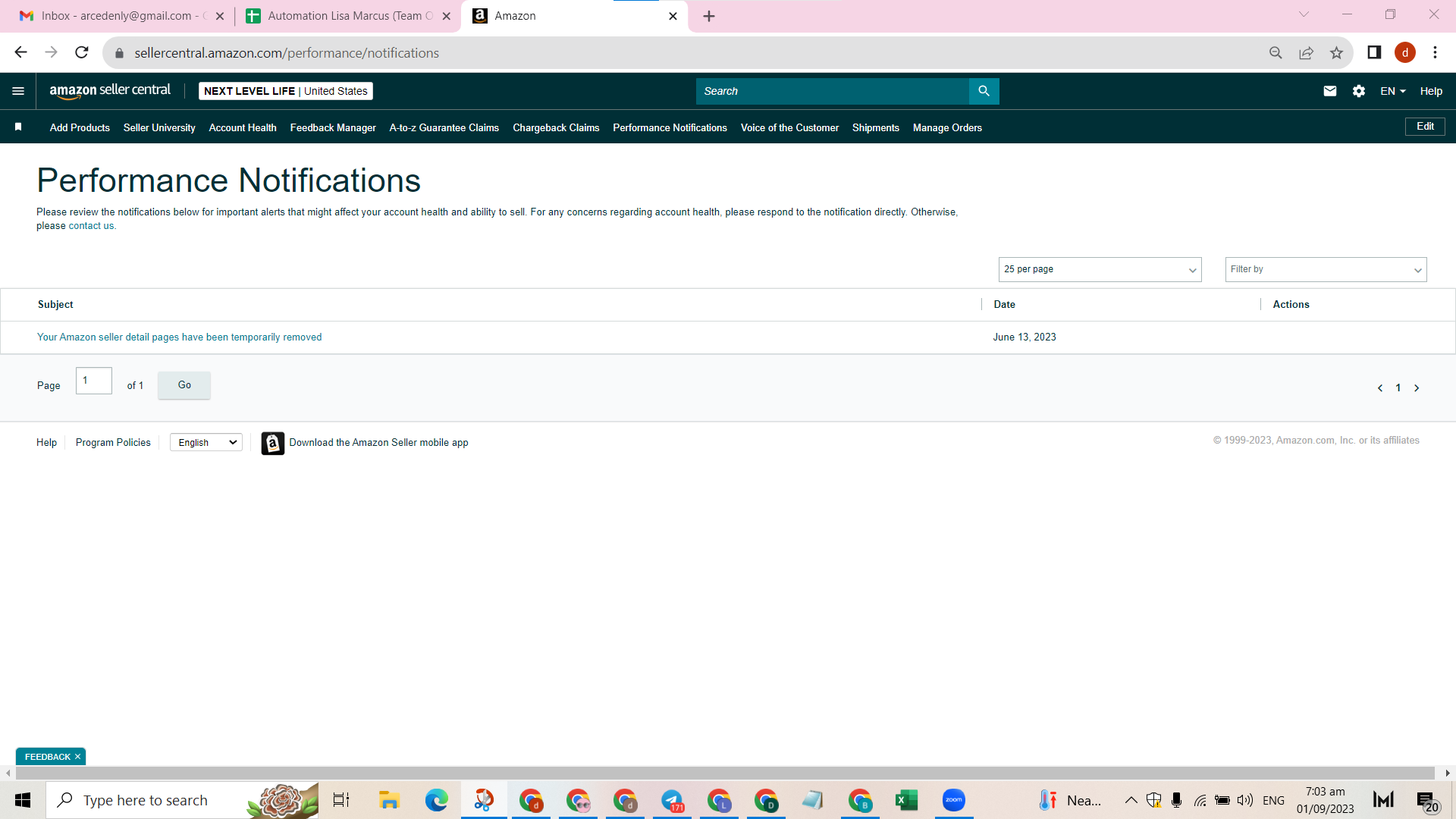Close the FEEDBACK tab with its X
This screenshot has width=1456, height=819.
(77, 757)
